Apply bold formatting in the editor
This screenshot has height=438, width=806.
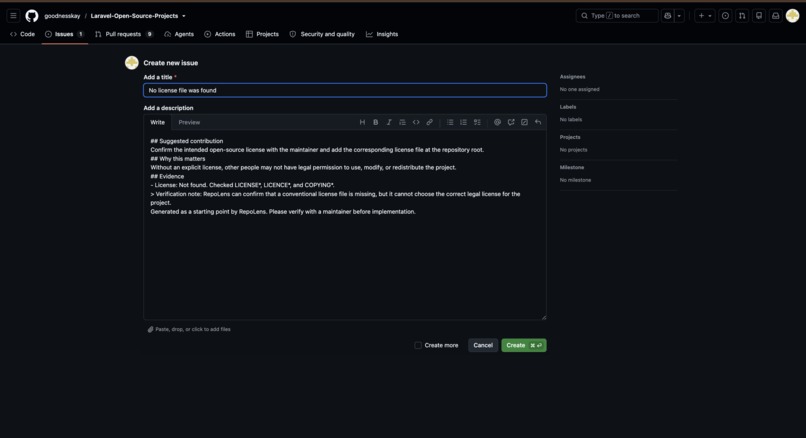[376, 122]
